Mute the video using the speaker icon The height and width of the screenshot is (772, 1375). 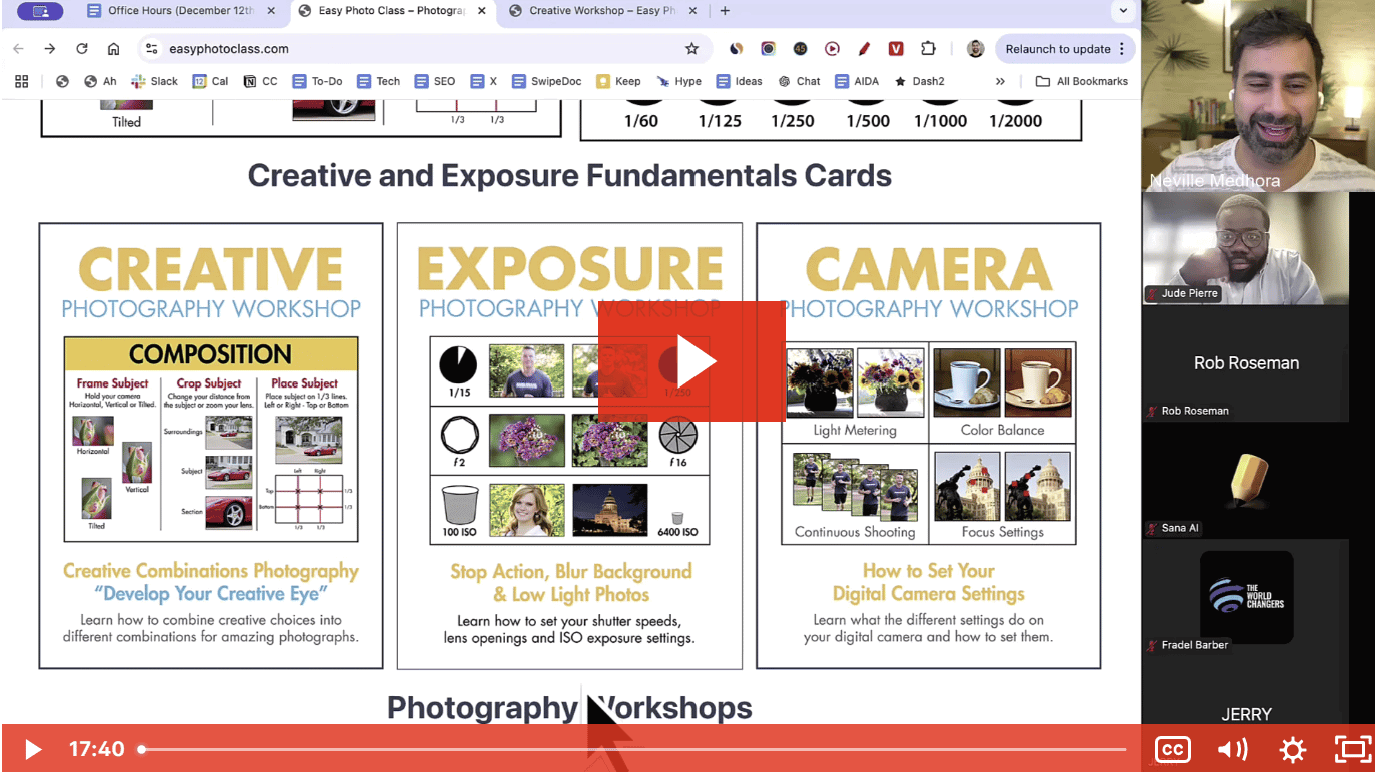[x=1232, y=749]
